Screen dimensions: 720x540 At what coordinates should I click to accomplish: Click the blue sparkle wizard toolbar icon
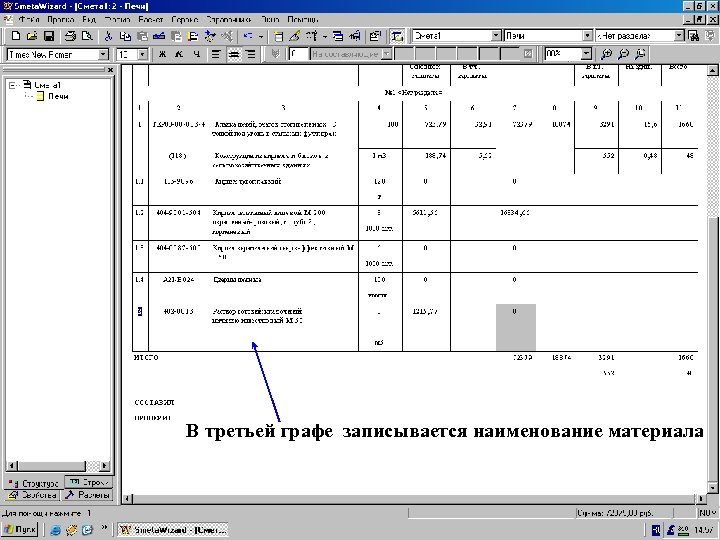click(210, 36)
